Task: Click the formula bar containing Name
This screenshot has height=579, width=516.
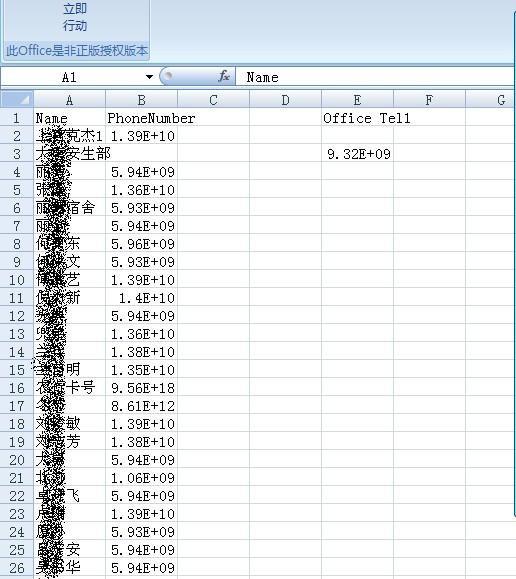Action: (x=375, y=77)
